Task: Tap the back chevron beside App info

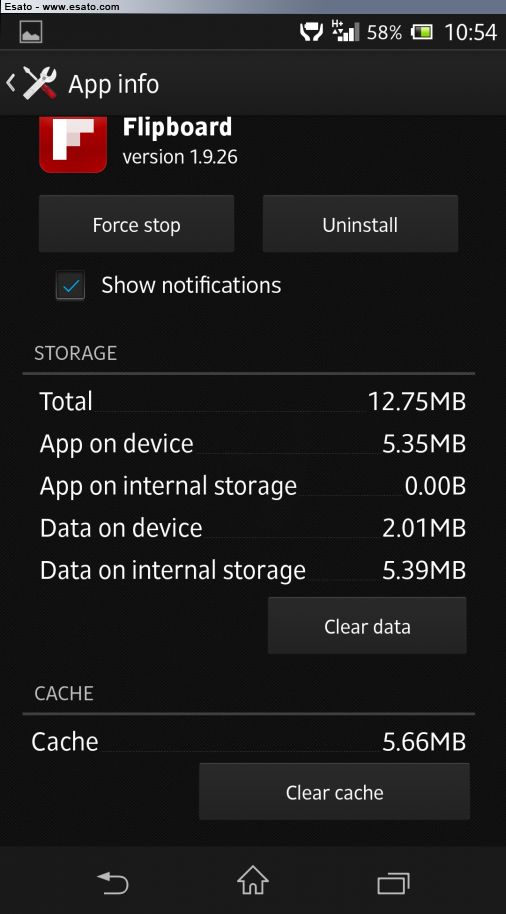Action: pyautogui.click(x=10, y=83)
